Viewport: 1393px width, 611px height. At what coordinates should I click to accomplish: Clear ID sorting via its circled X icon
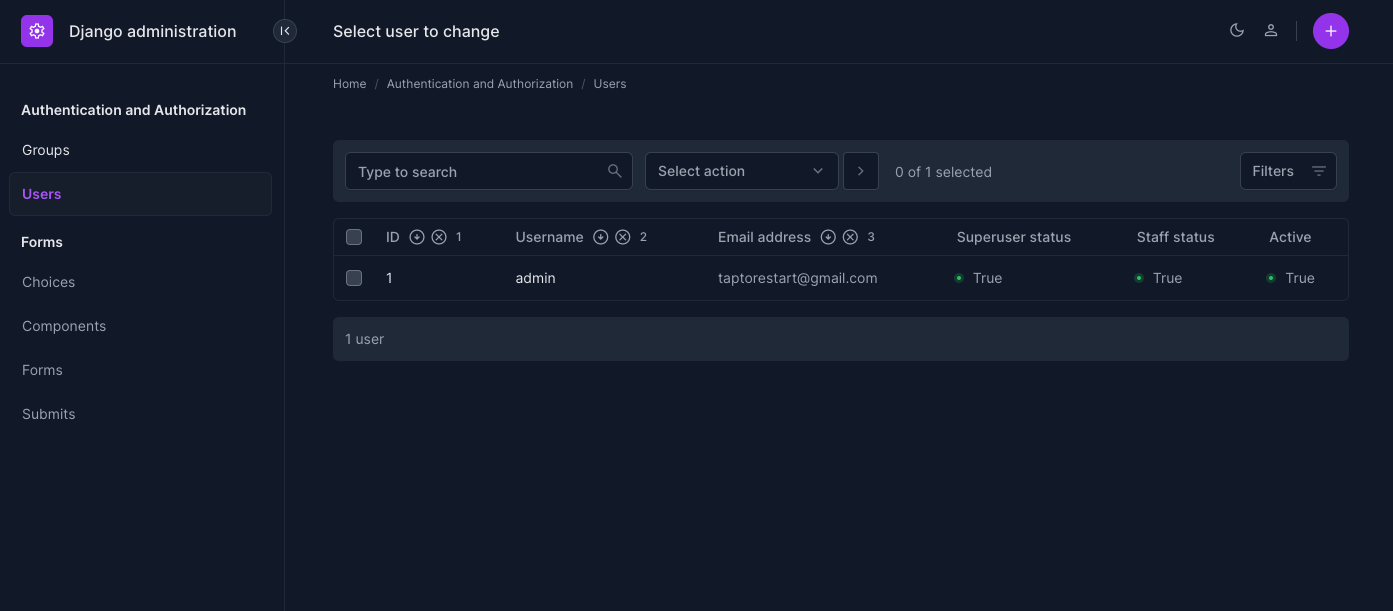[439, 237]
